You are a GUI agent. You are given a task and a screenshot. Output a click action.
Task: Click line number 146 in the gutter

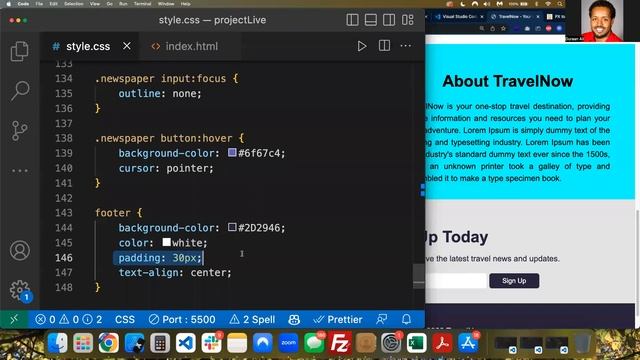click(64, 258)
